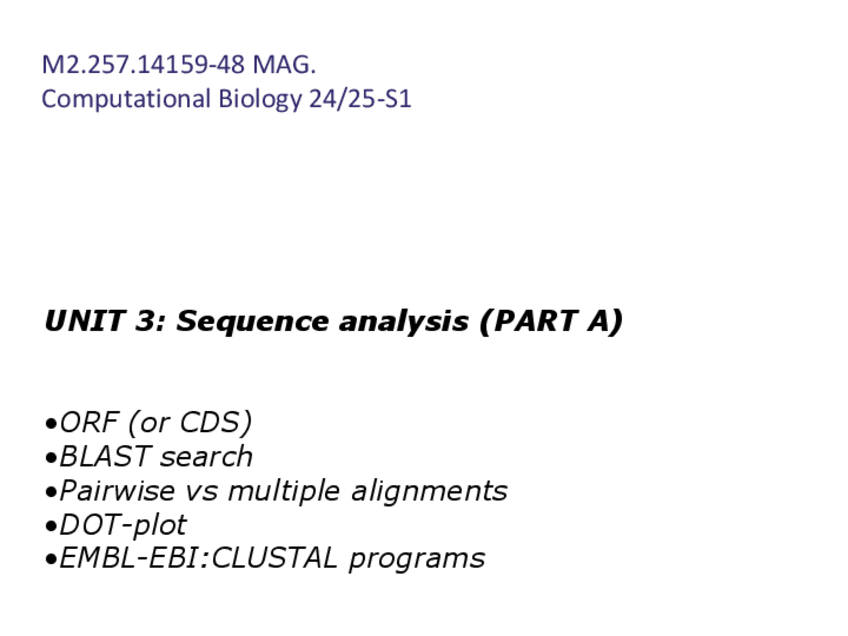Viewport: 848px width, 636px height.
Task: Click the UNIT 3: heading text
Action: (x=106, y=322)
